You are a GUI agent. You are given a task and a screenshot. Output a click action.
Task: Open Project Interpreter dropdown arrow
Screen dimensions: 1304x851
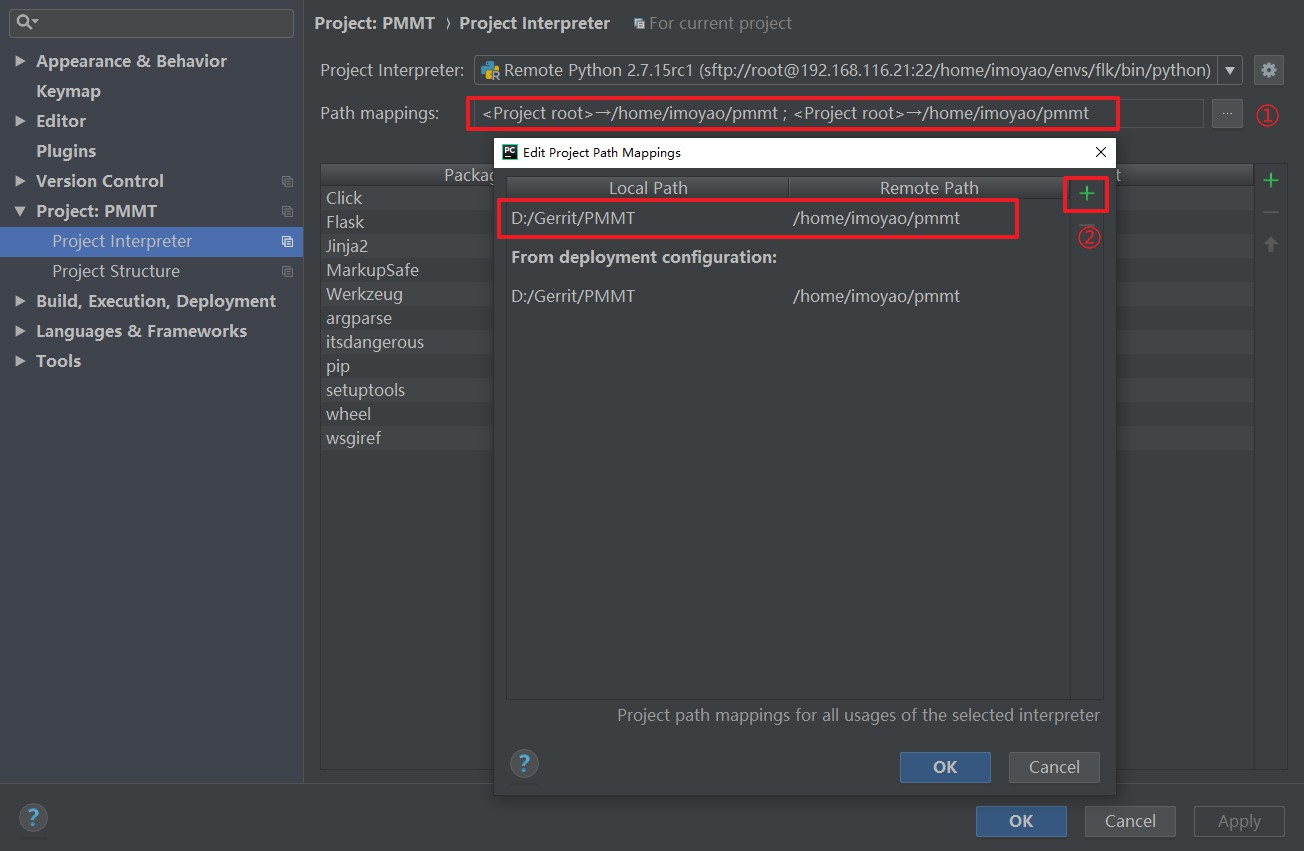pos(1230,70)
